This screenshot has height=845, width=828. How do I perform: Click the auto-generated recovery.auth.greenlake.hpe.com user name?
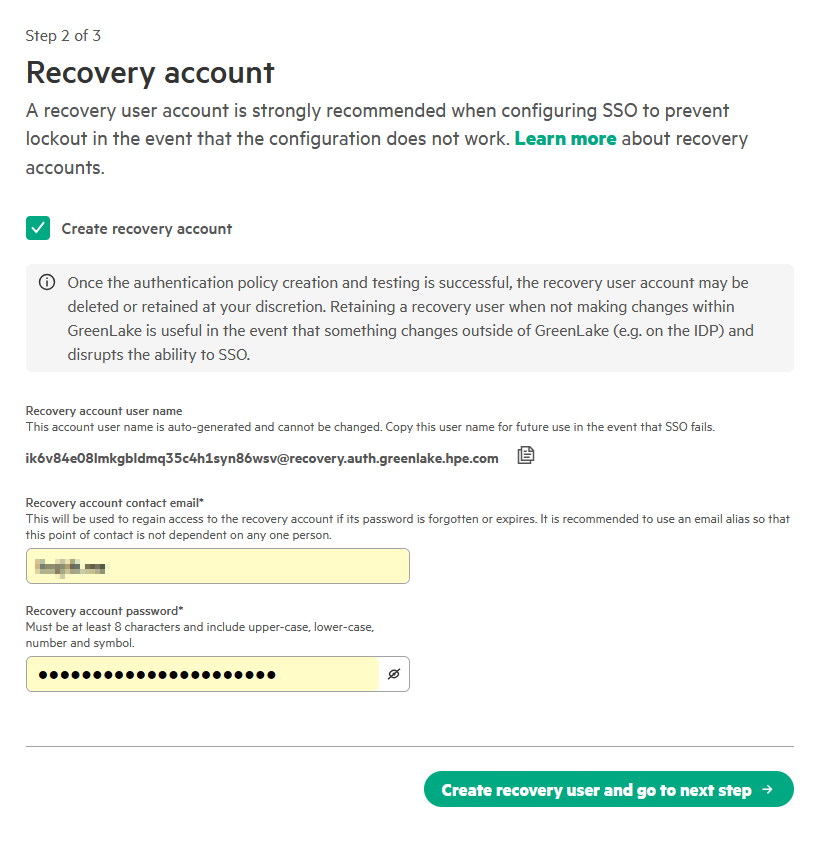(261, 458)
